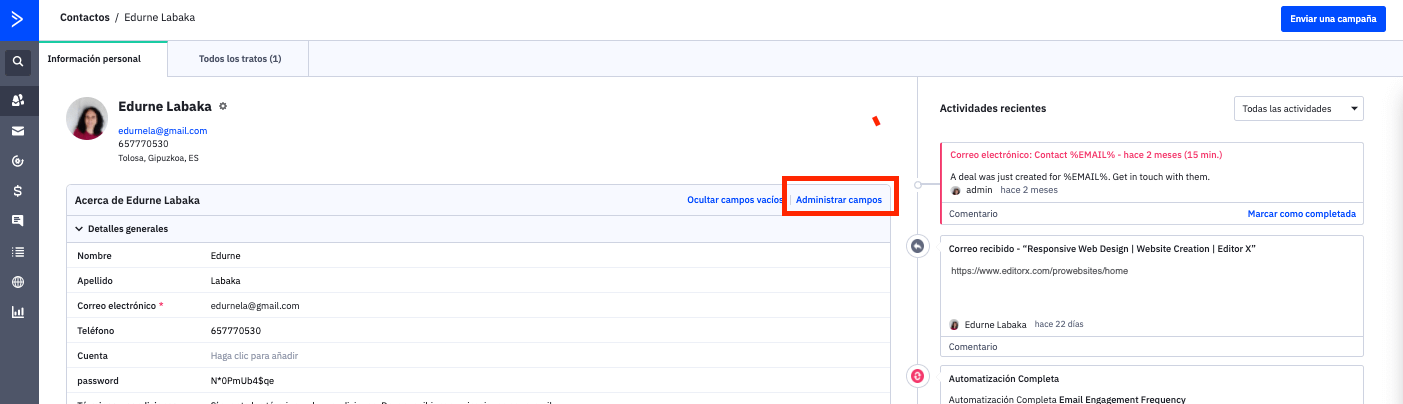This screenshot has width=1403, height=404.
Task: Open Automations via the sidebar circular icon
Action: tap(18, 161)
